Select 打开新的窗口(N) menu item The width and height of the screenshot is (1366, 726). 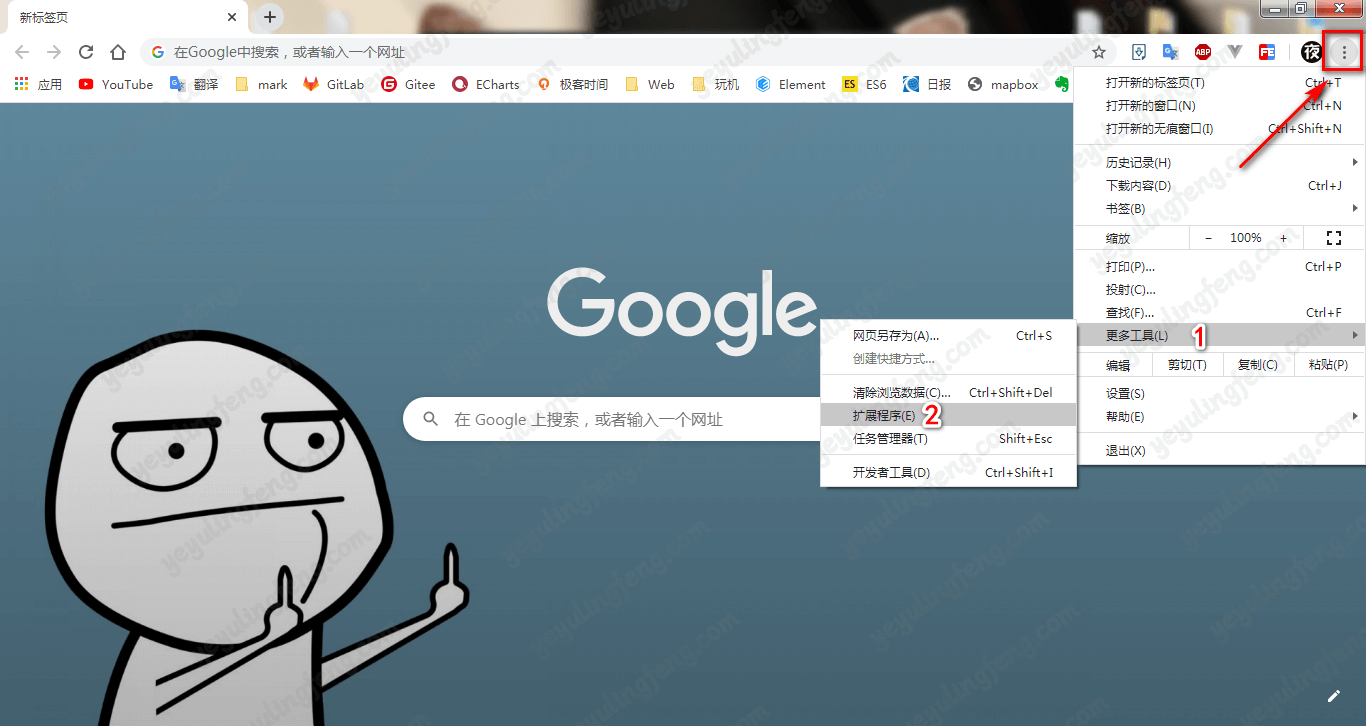point(1219,105)
